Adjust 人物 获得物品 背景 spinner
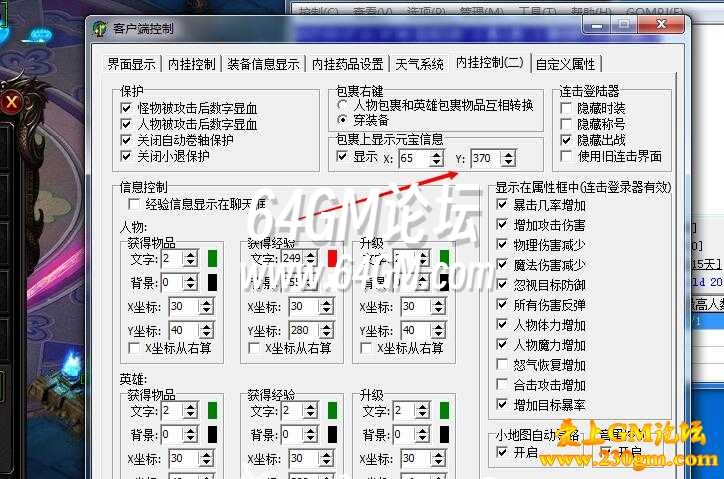Image resolution: width=724 pixels, height=479 pixels. tap(190, 282)
